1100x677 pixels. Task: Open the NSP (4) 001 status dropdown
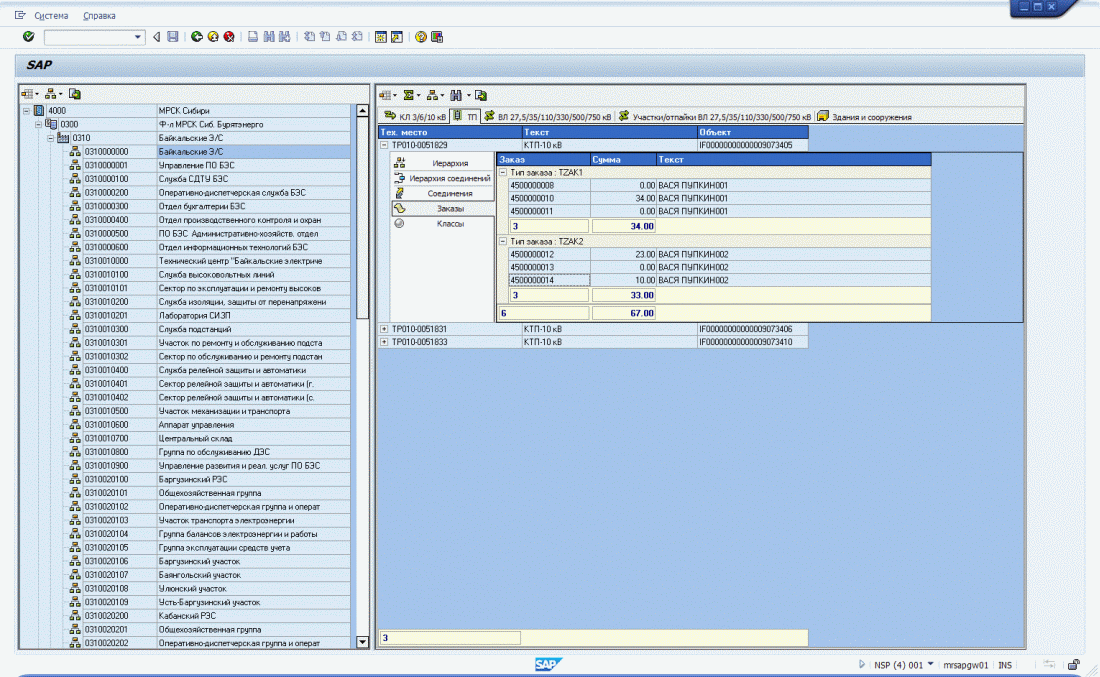[930, 664]
